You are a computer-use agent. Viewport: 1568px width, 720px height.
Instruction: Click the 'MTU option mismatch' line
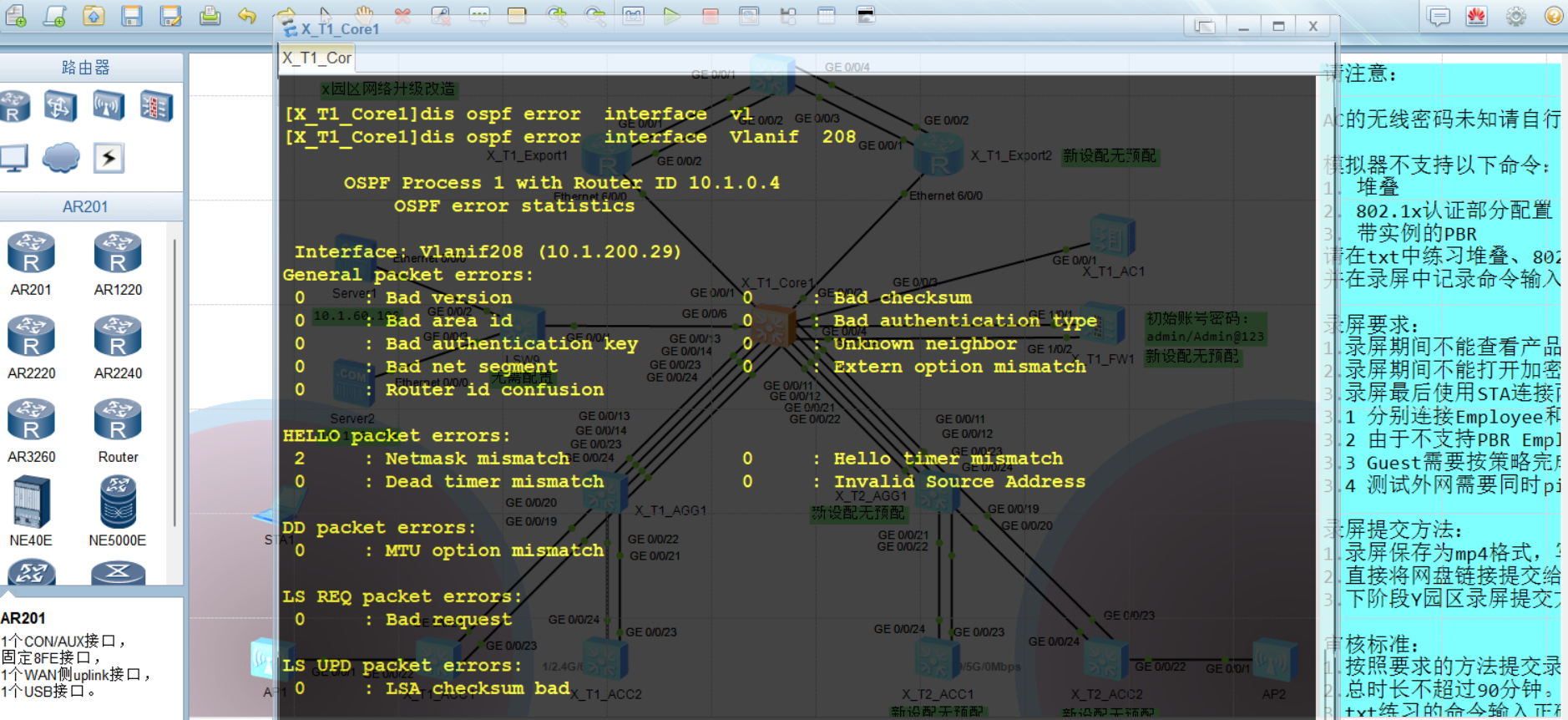click(x=449, y=550)
